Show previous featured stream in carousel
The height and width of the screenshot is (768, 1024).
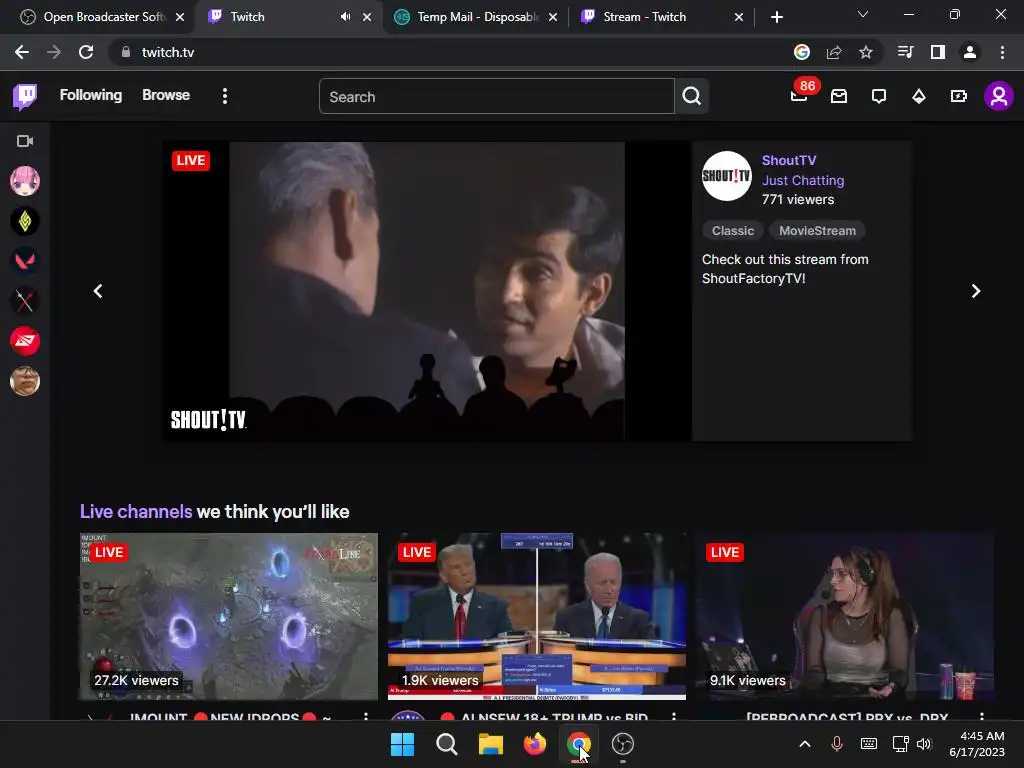coord(98,291)
